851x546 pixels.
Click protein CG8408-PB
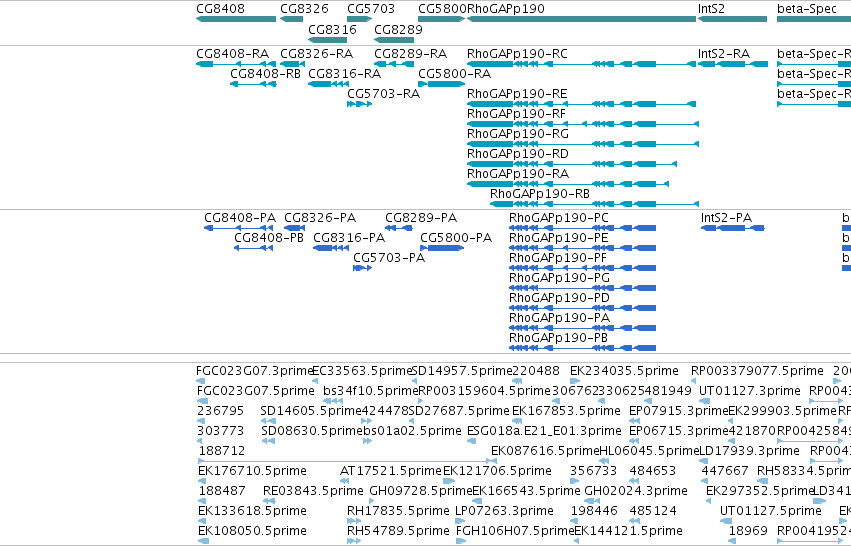(x=253, y=249)
